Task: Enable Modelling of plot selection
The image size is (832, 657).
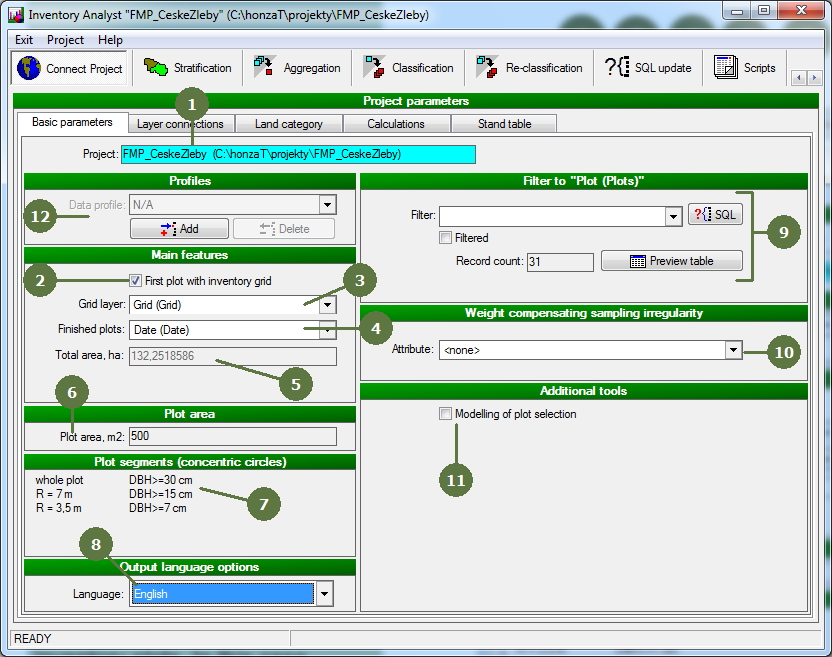Action: 445,414
